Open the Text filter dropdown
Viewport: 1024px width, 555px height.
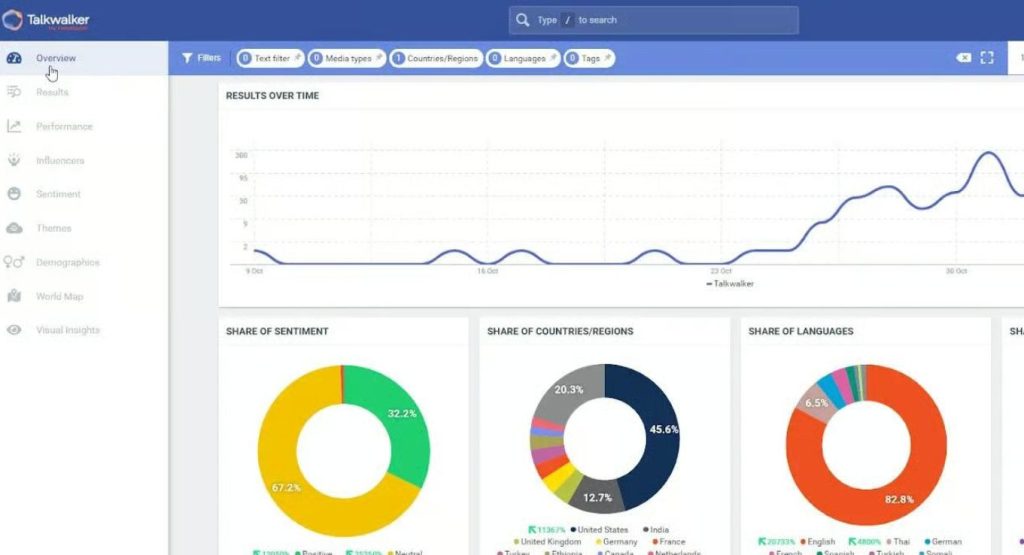coord(265,58)
